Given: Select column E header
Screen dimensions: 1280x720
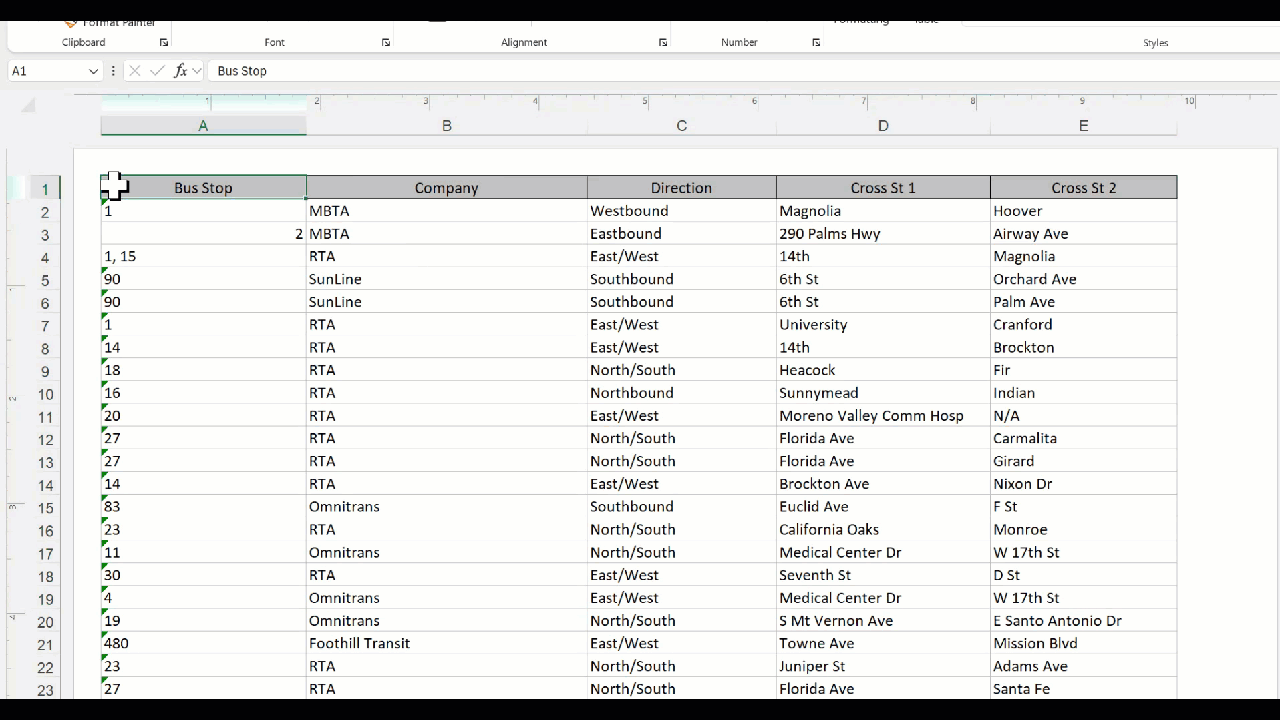Looking at the screenshot, I should pyautogui.click(x=1083, y=126).
